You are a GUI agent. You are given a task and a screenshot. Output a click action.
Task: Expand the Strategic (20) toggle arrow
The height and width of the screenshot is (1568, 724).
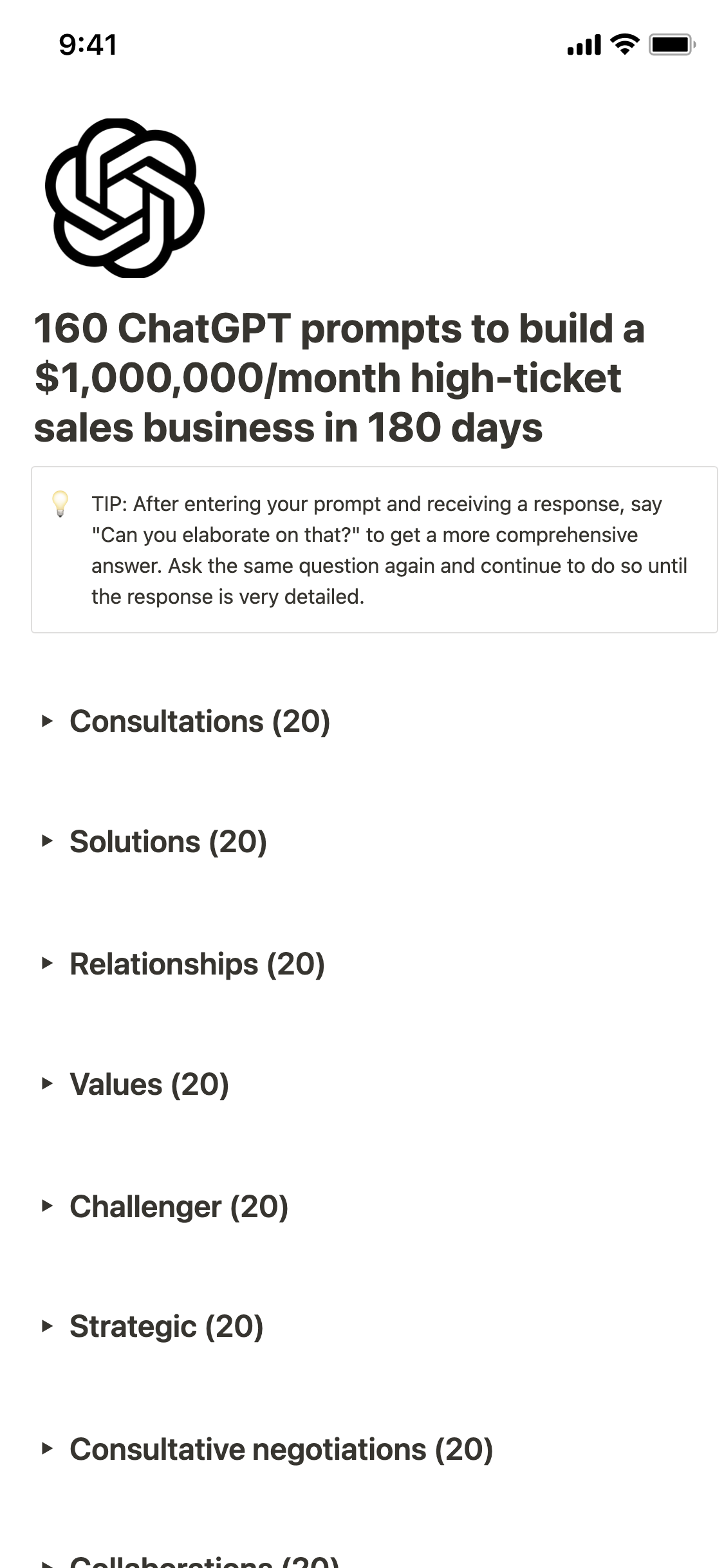coord(46,1326)
